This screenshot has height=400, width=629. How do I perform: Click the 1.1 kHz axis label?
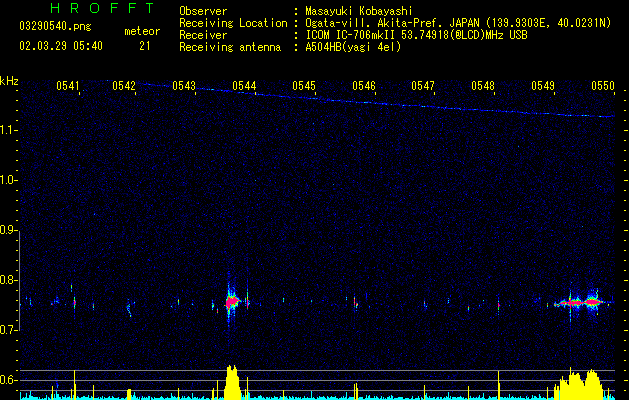click(8, 130)
